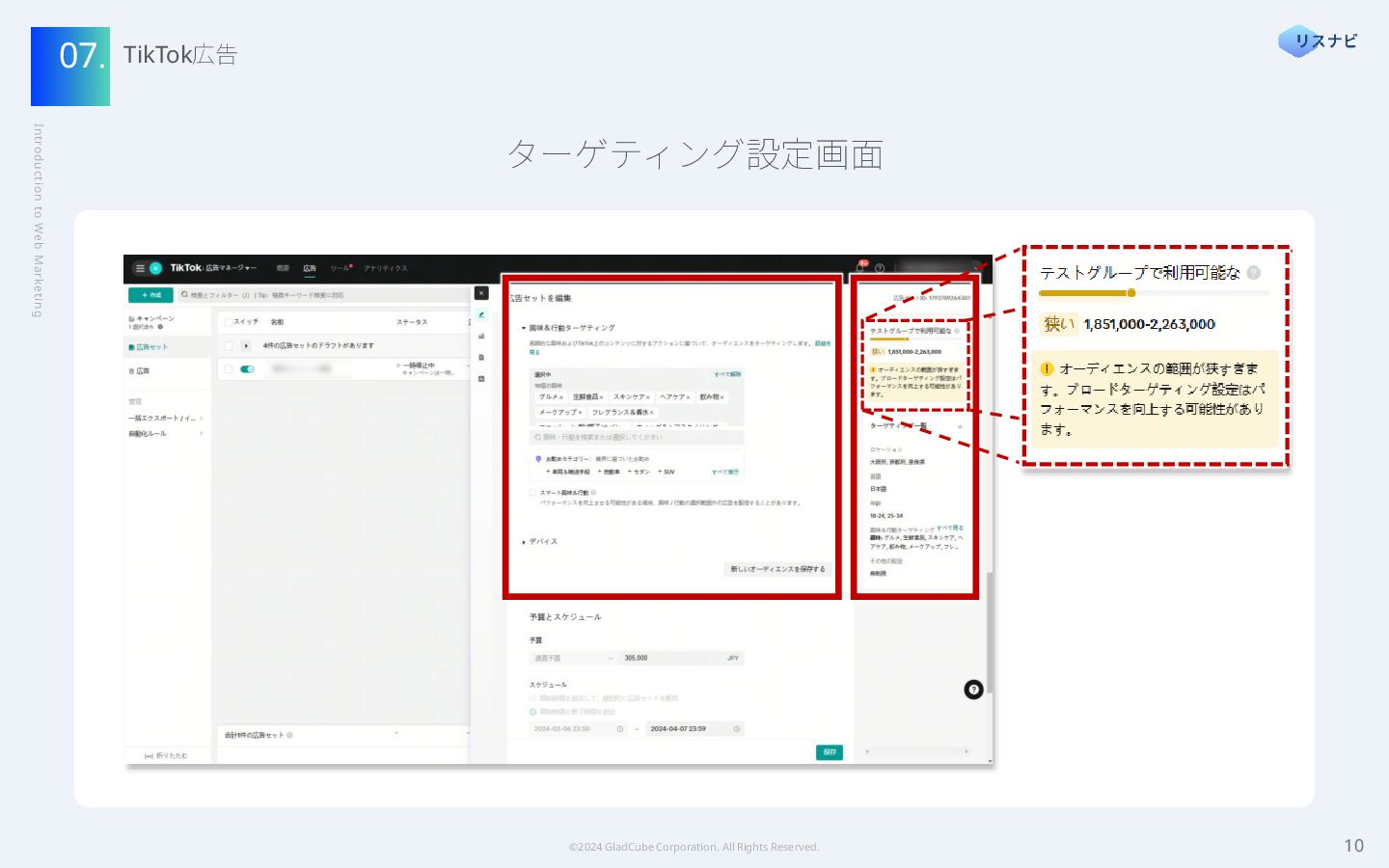Select 広告 in the left sidebar
Viewport: 1389px width, 868px height.
[x=139, y=370]
